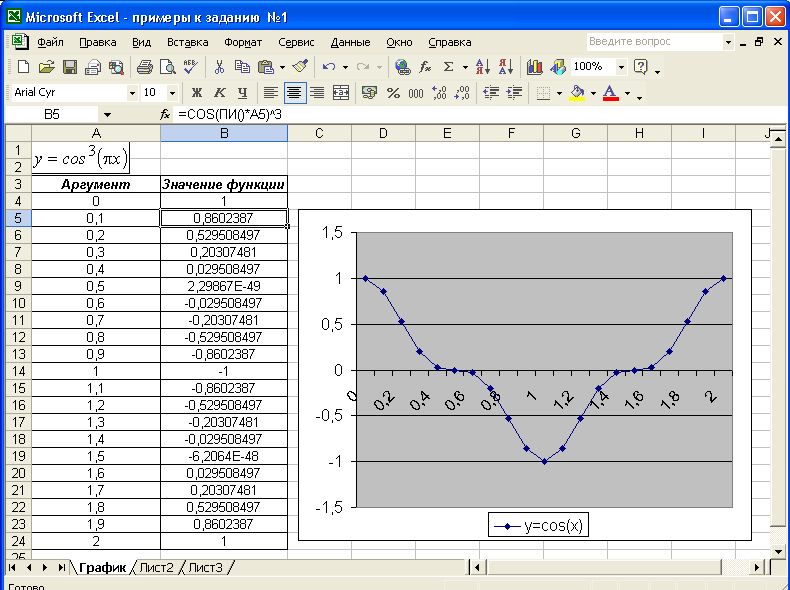Apply the yellow fill color

[x=577, y=93]
